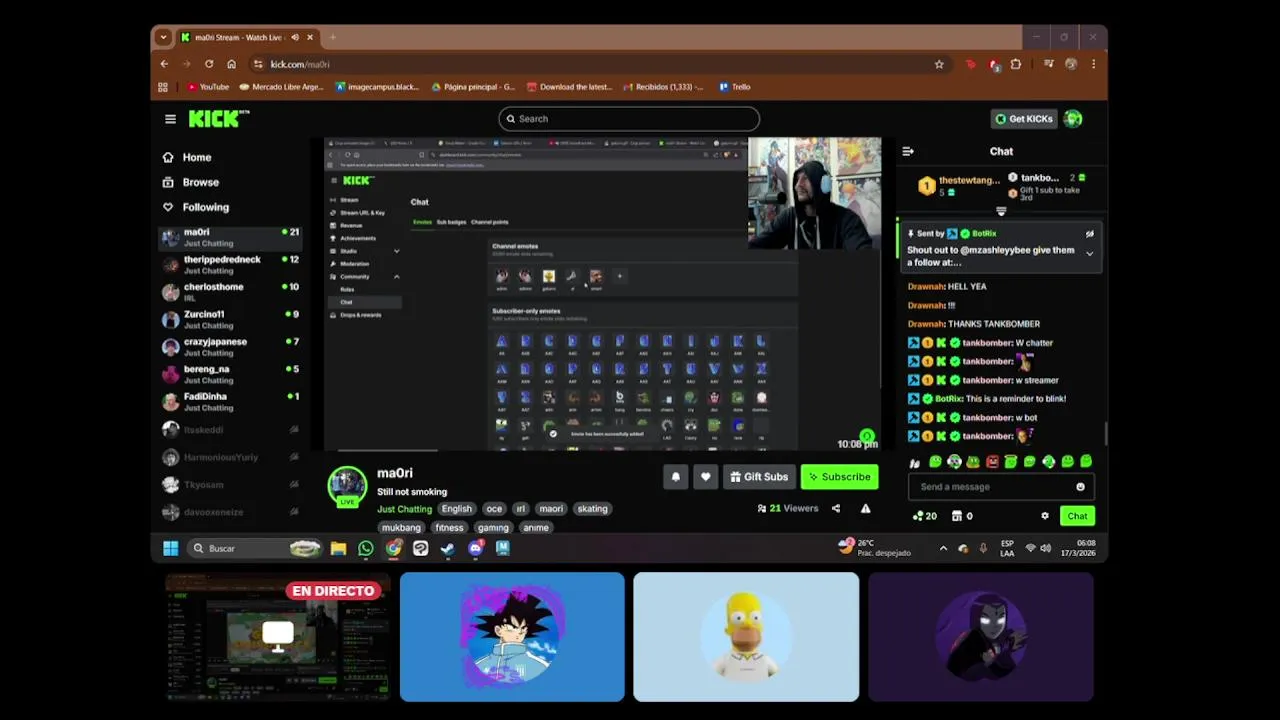This screenshot has width=1280, height=720.
Task: Bookmark this page with star icon
Action: coord(939,64)
